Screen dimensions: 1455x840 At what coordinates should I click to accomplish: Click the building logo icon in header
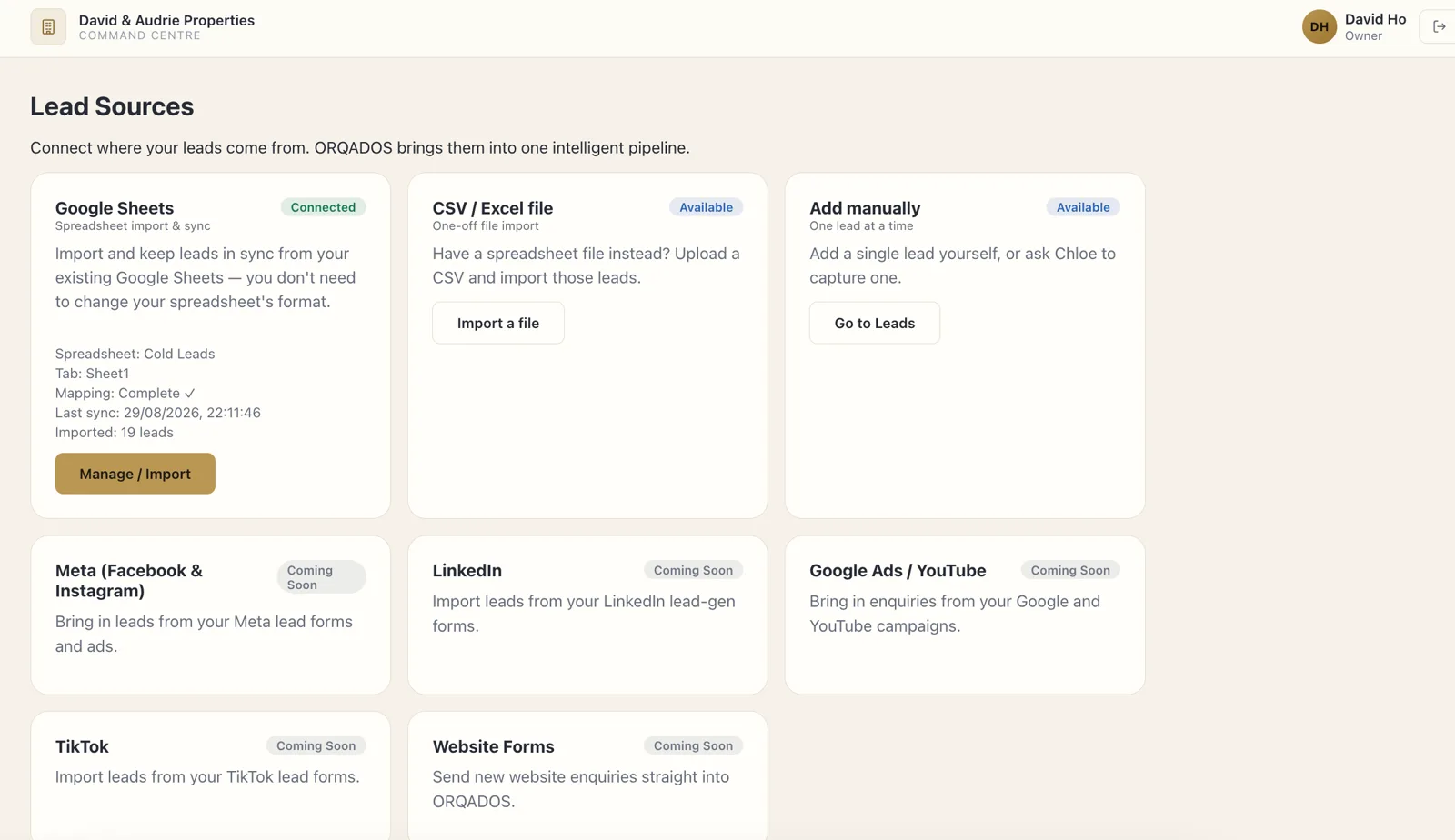48,27
